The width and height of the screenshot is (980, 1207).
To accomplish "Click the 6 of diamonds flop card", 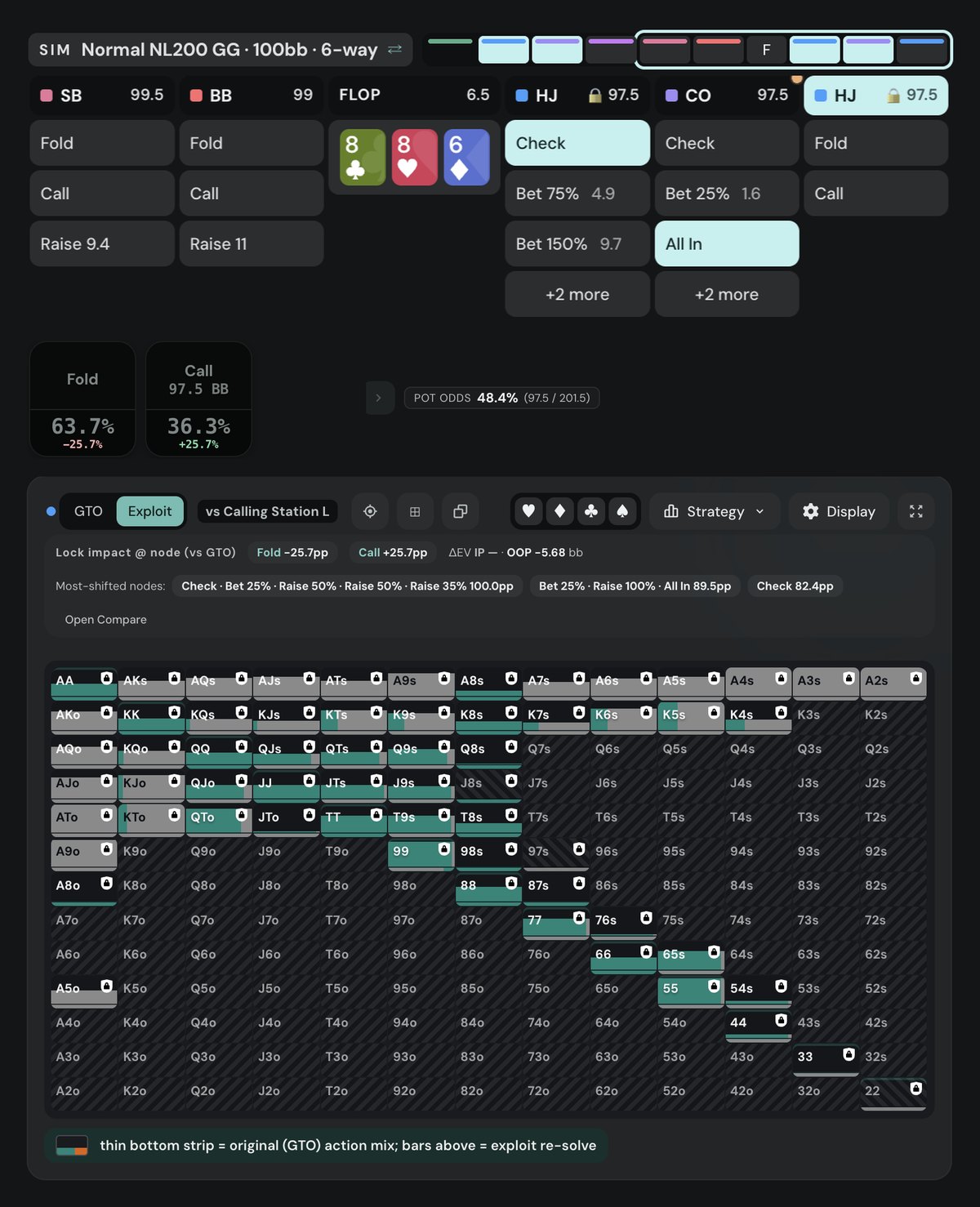I will (x=467, y=157).
